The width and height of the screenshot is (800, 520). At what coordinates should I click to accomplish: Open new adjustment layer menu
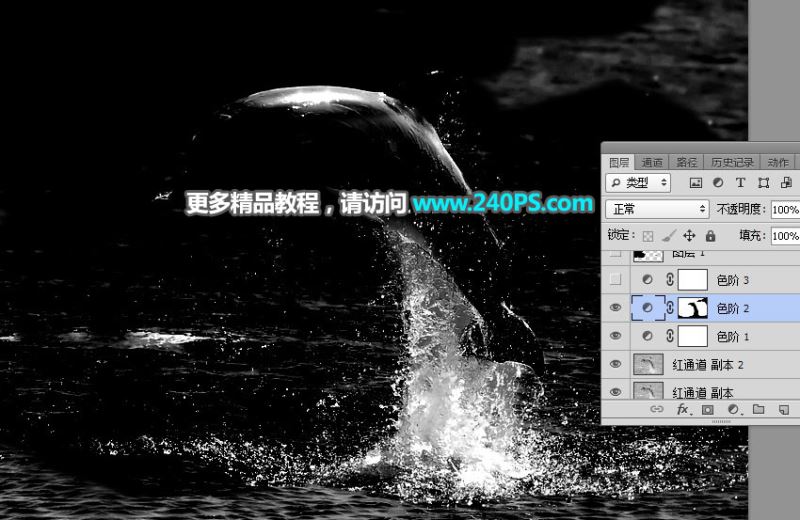[733, 410]
